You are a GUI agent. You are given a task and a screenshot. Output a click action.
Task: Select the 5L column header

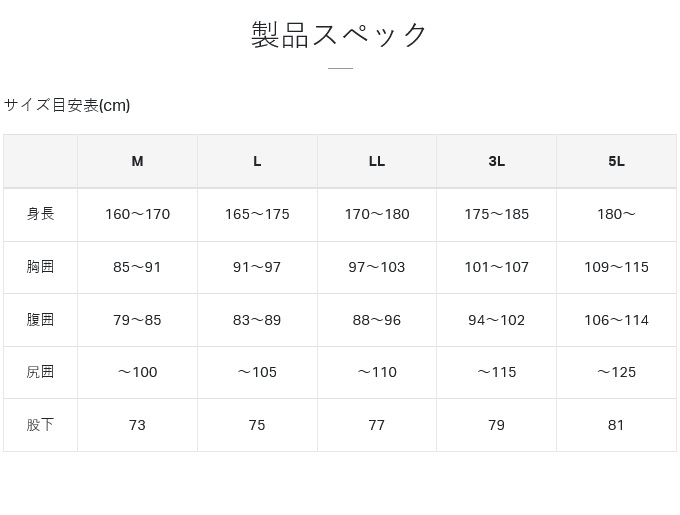616,161
